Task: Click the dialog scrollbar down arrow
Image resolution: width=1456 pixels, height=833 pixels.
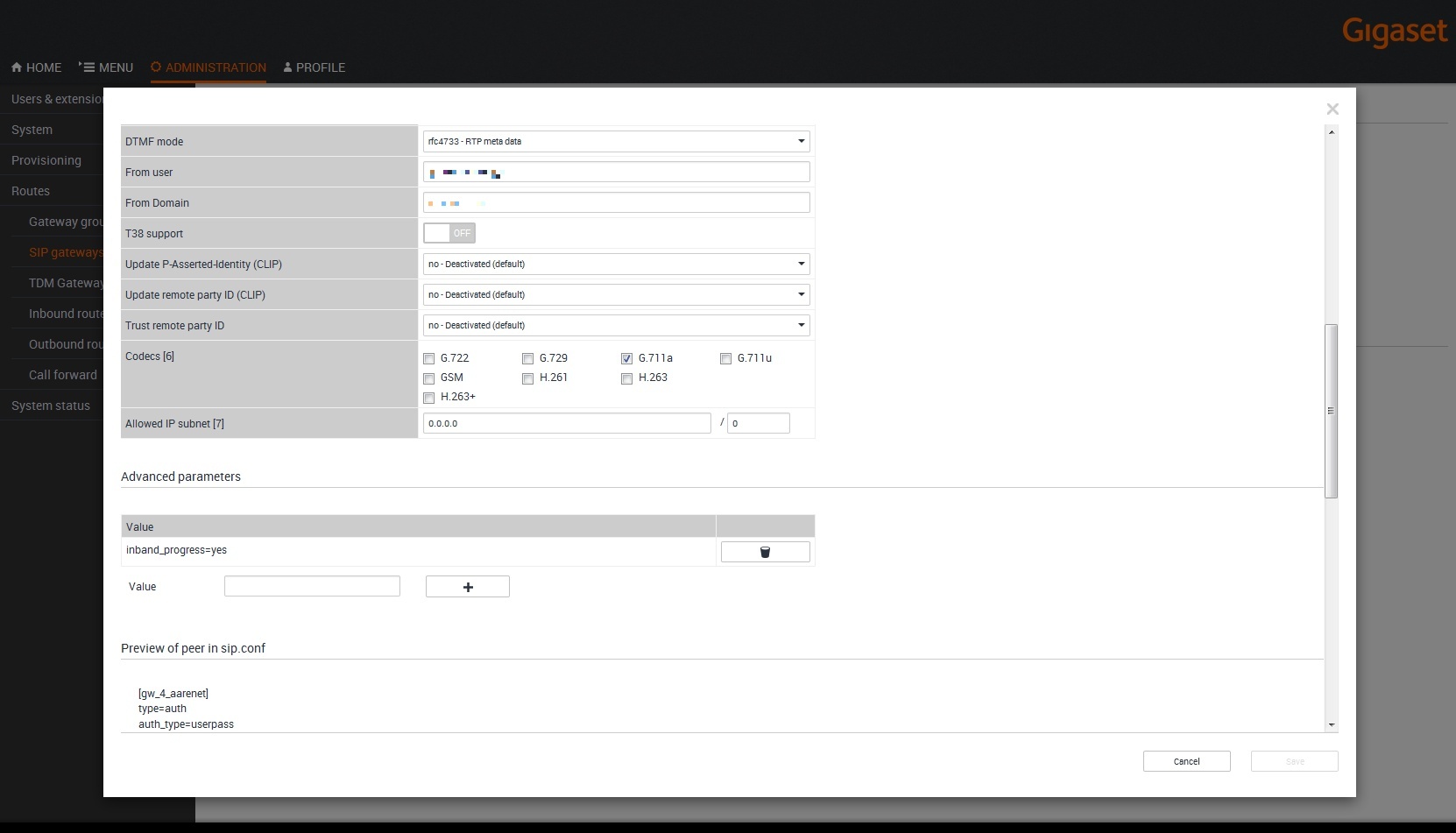Action: pos(1332,724)
